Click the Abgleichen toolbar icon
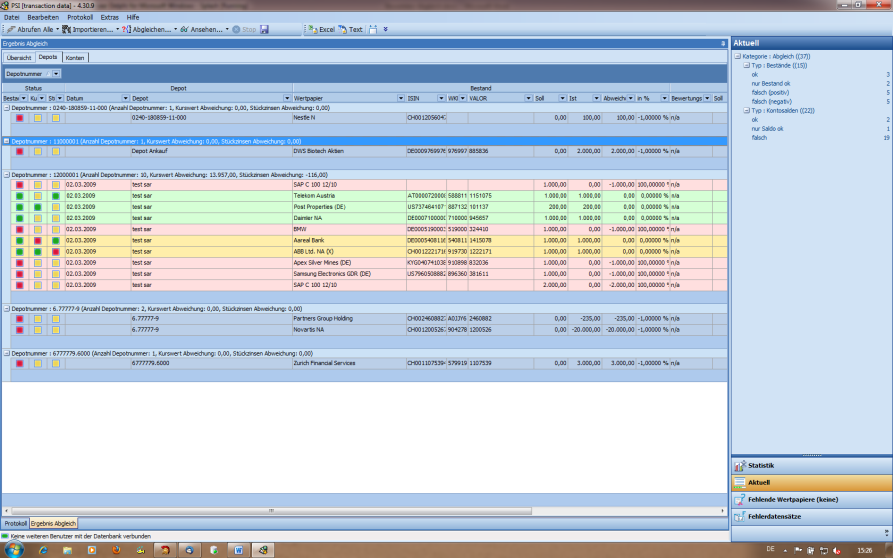Viewport: 893px width, 558px height. point(150,29)
